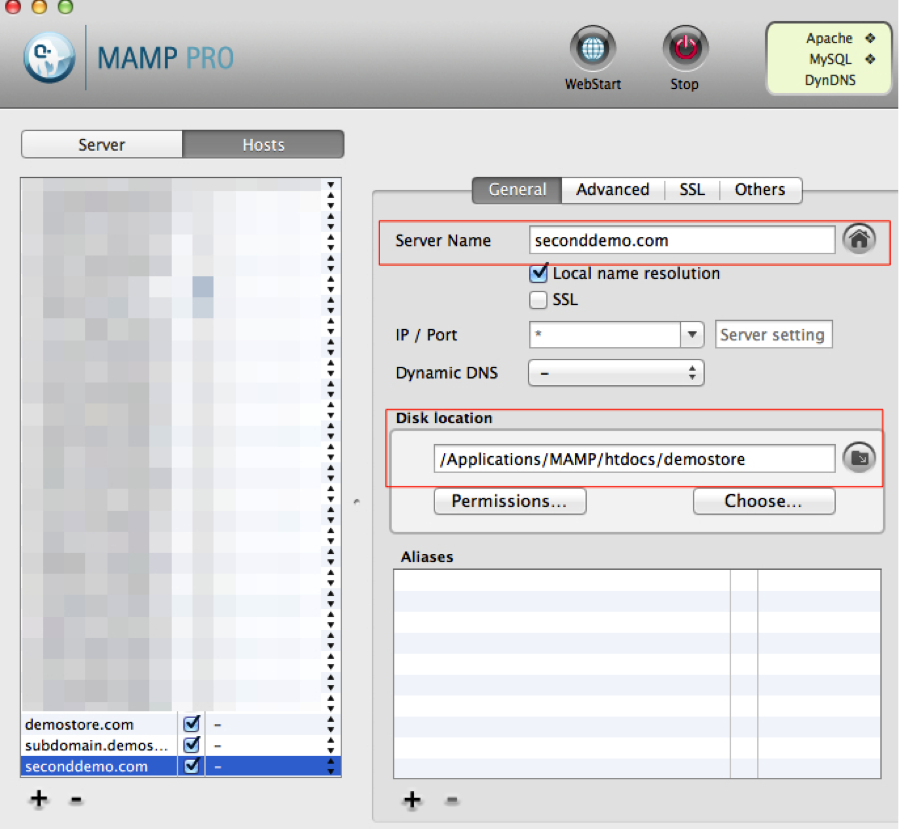The image size is (899, 830).
Task: Remove selected host with minus icon
Action: (76, 799)
